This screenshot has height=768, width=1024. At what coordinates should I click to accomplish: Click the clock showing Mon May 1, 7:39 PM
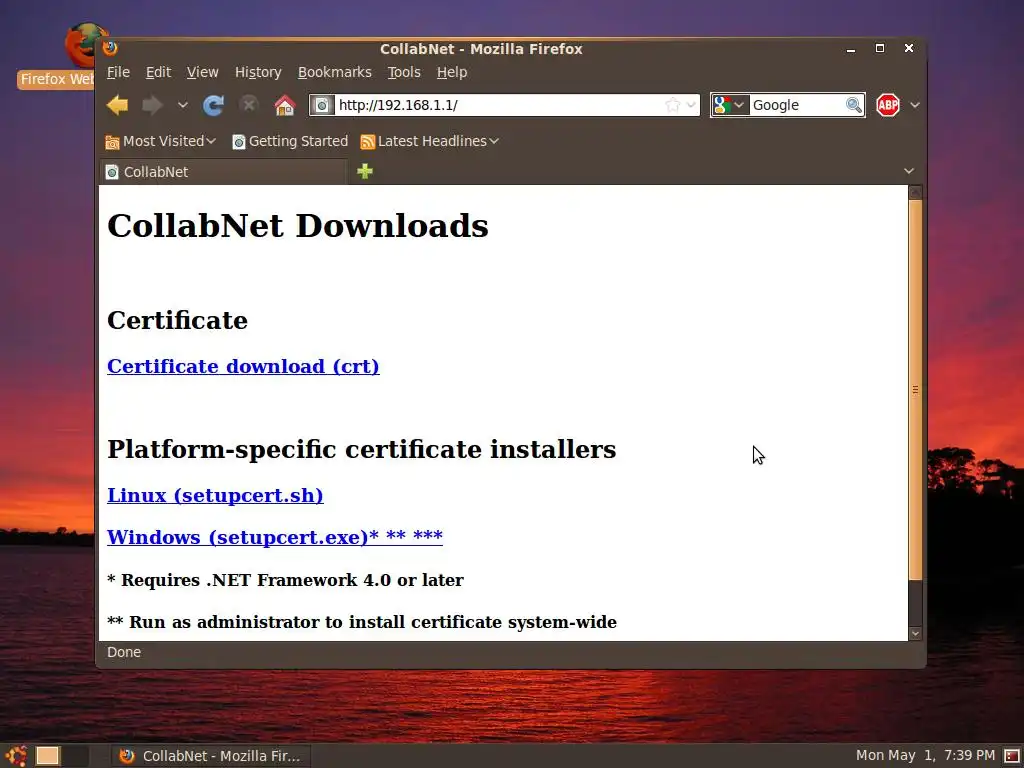(x=925, y=756)
